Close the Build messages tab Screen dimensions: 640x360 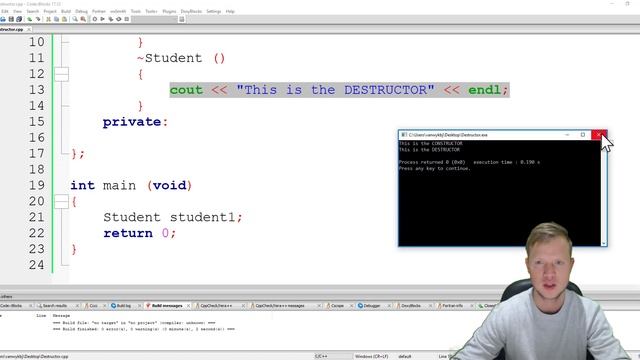click(188, 306)
